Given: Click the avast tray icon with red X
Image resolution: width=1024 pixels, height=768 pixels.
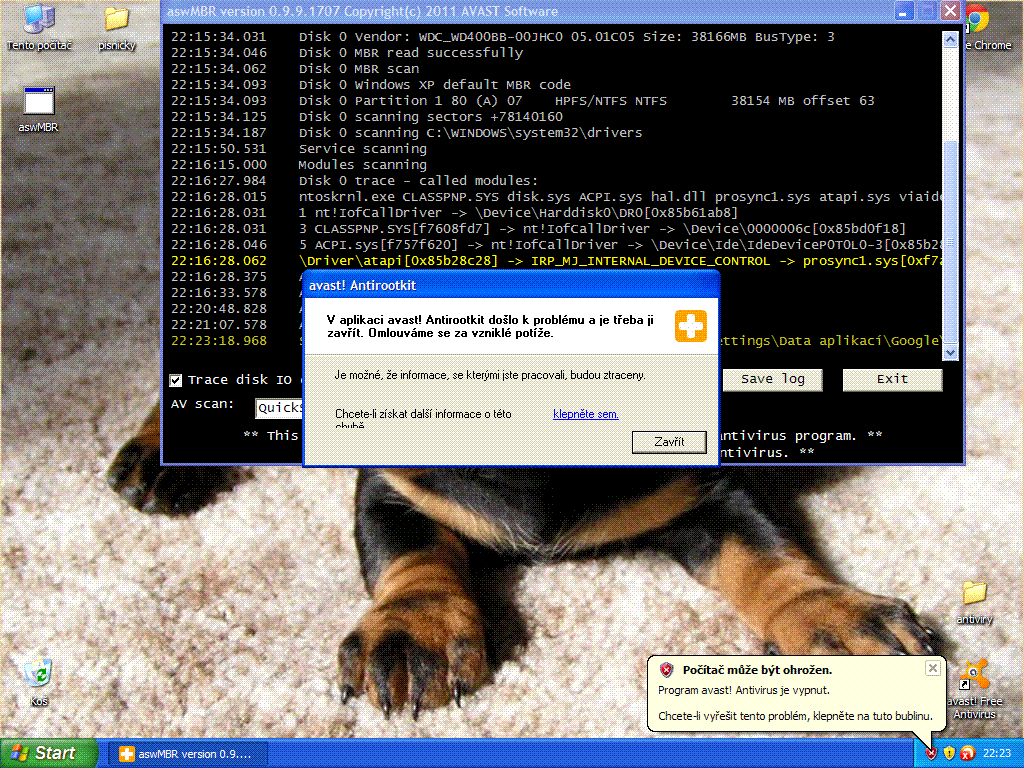Looking at the screenshot, I should click(x=968, y=753).
